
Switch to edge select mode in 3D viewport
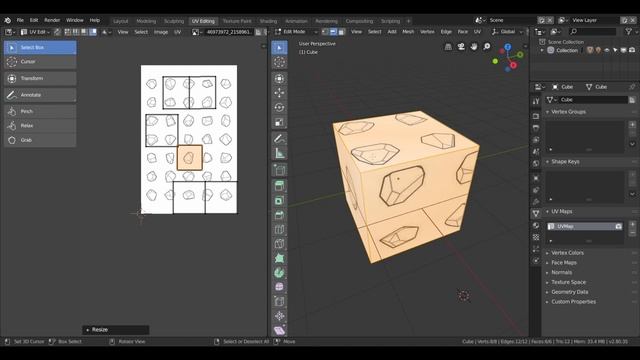[x=333, y=32]
